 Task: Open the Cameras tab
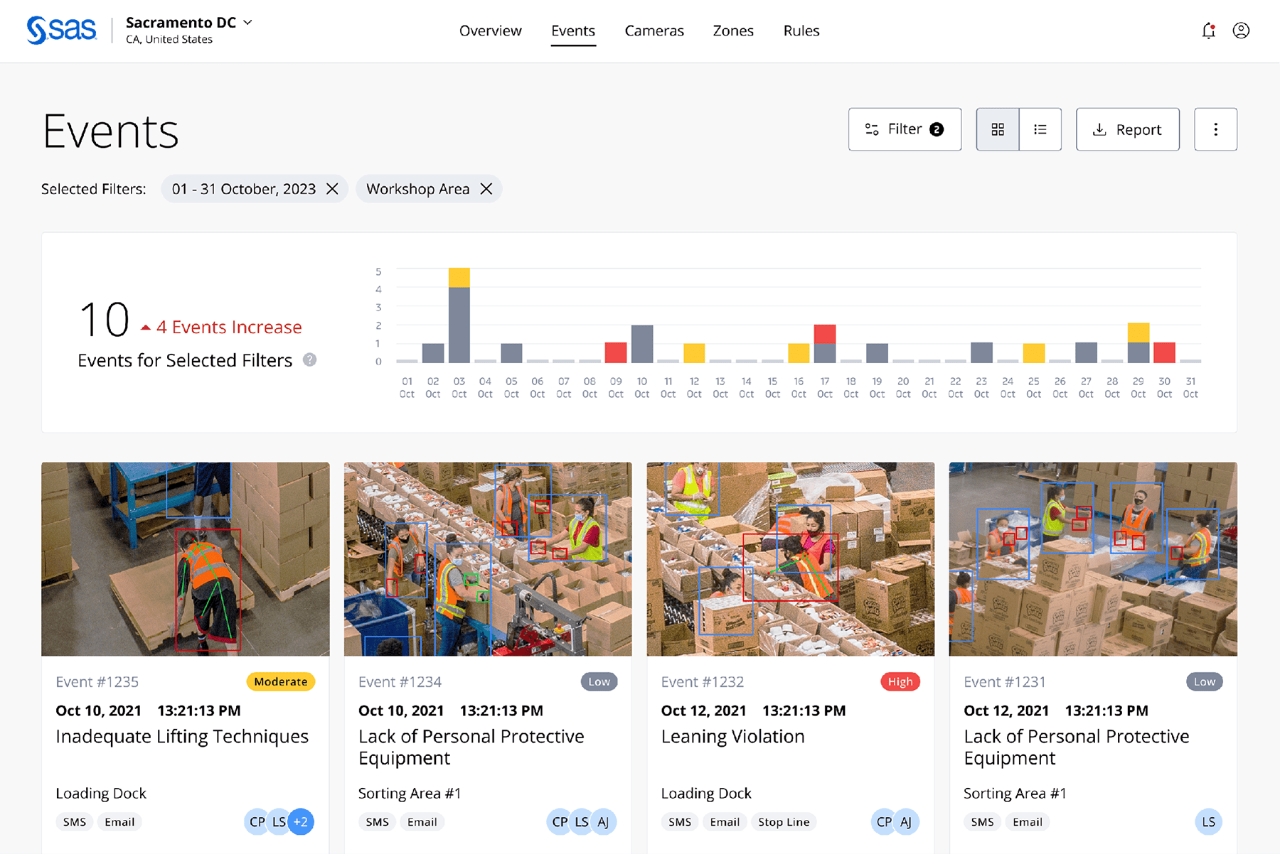click(x=654, y=31)
